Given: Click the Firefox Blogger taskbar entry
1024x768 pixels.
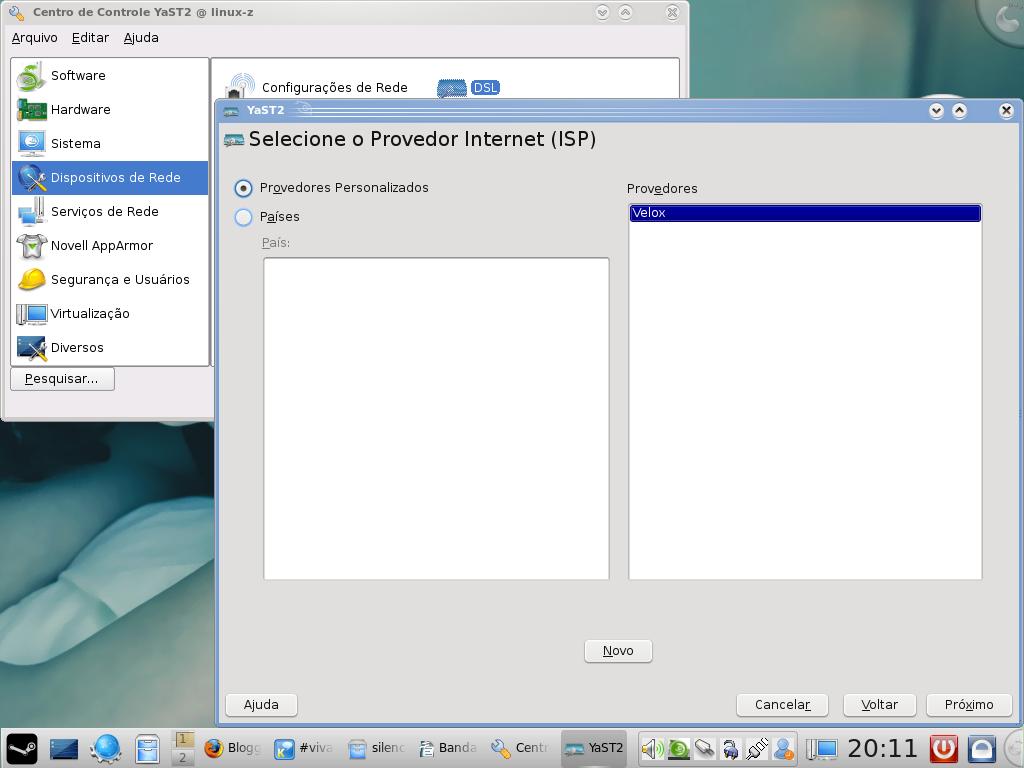Looking at the screenshot, I should pyautogui.click(x=232, y=748).
